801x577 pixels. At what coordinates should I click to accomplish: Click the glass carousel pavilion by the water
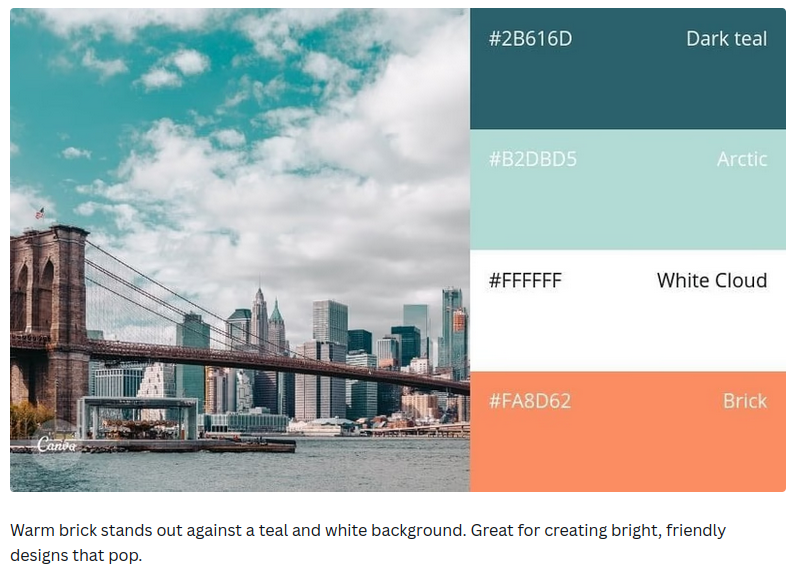[x=138, y=418]
